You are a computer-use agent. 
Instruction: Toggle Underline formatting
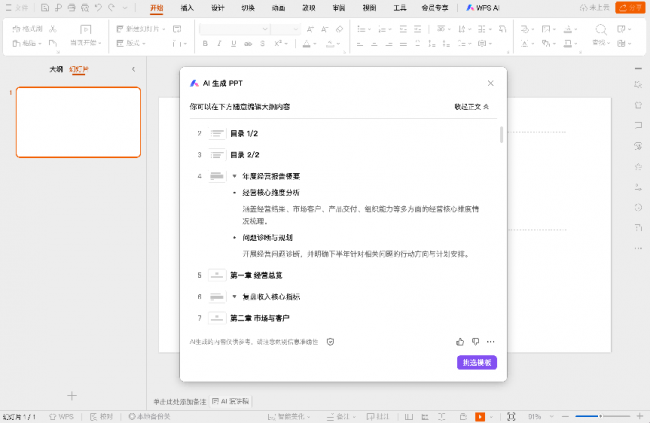233,43
